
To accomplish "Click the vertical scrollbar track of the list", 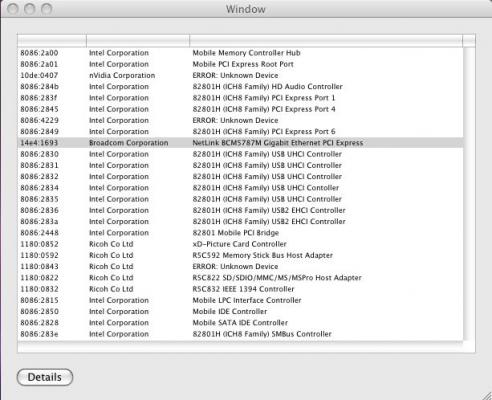I will click(469, 193).
